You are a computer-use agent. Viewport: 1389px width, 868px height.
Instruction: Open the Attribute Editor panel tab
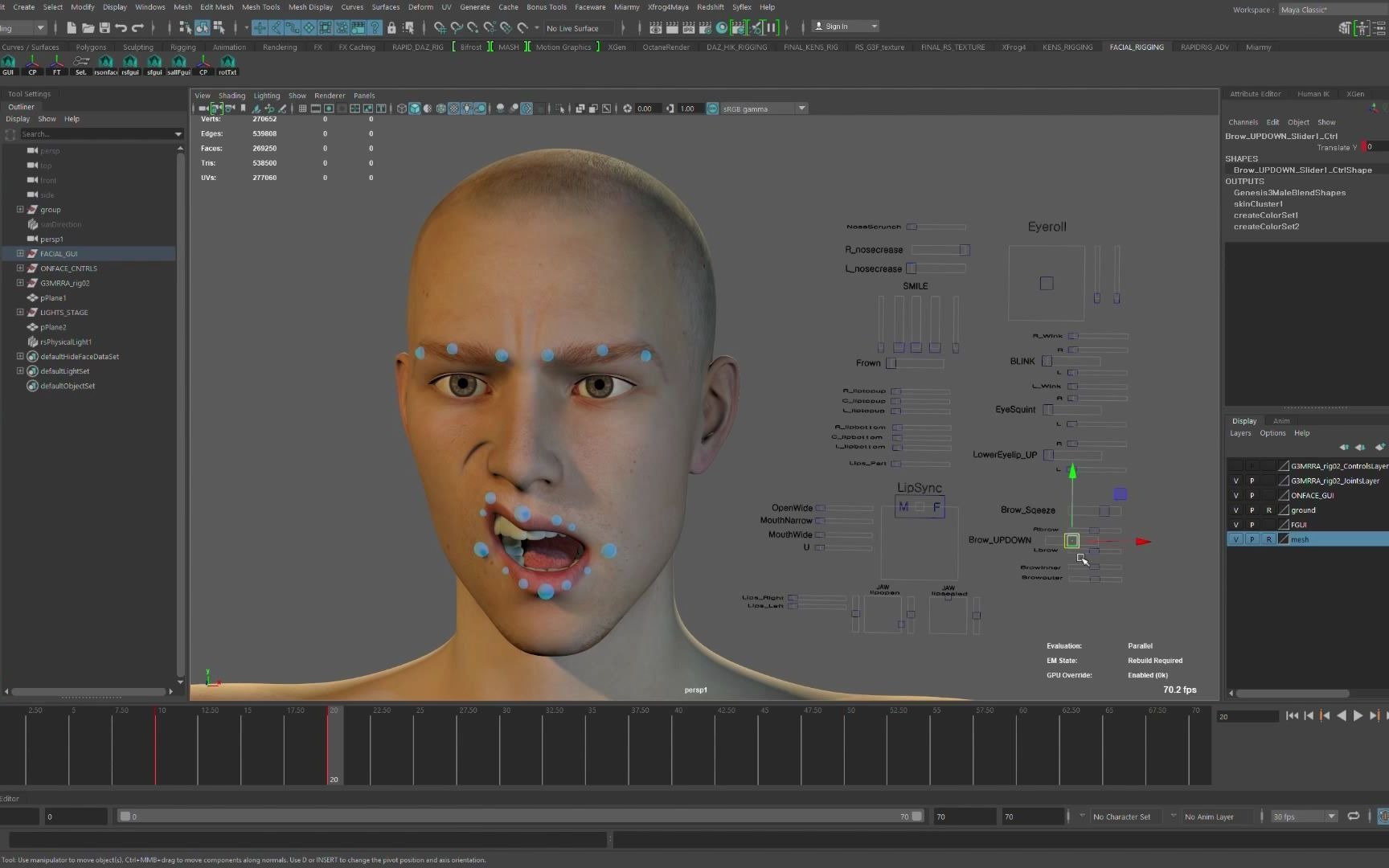[x=1255, y=94]
